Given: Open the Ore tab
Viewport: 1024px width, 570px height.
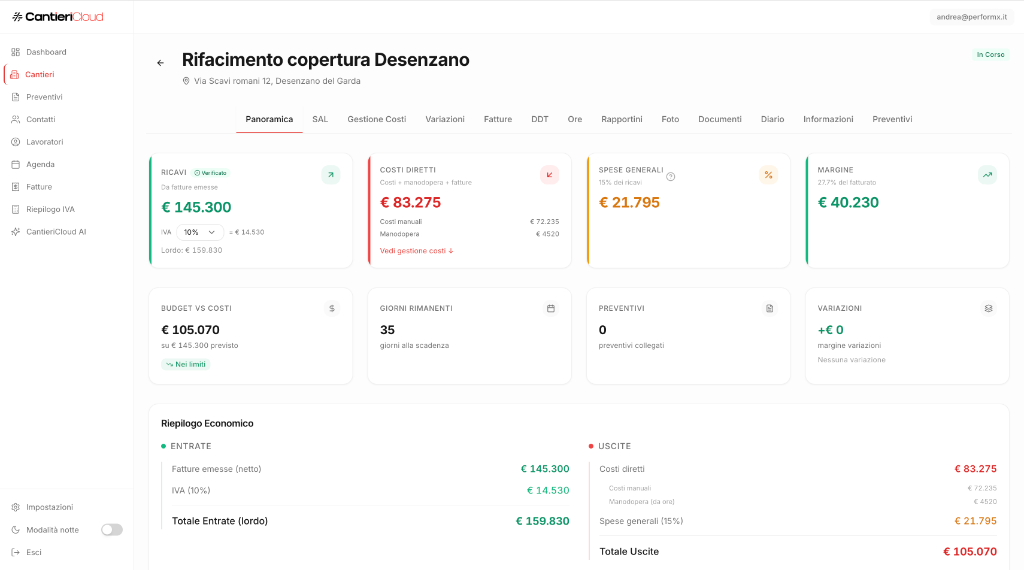Looking at the screenshot, I should coord(575,119).
